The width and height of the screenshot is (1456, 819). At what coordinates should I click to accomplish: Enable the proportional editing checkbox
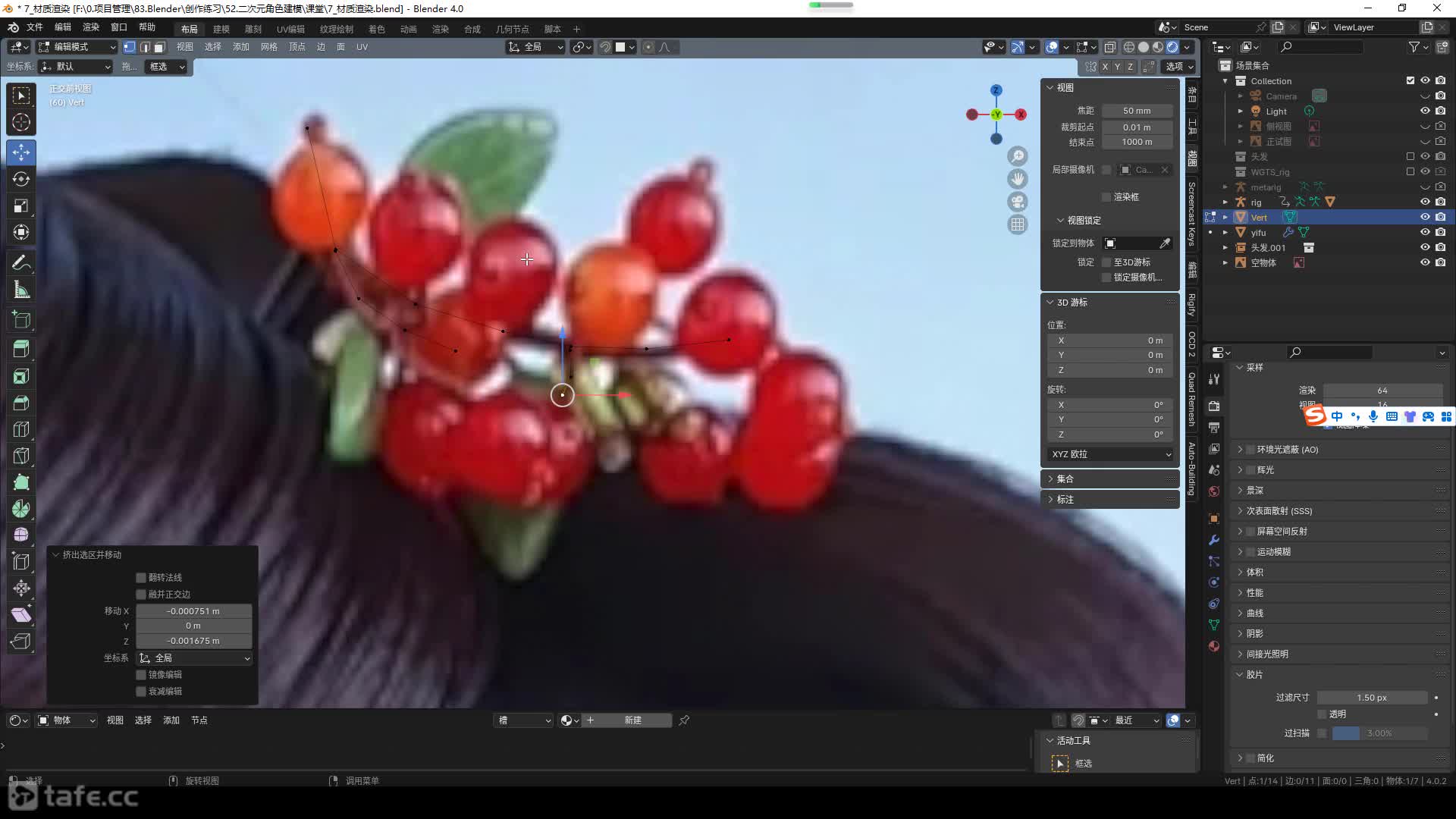[x=141, y=692]
